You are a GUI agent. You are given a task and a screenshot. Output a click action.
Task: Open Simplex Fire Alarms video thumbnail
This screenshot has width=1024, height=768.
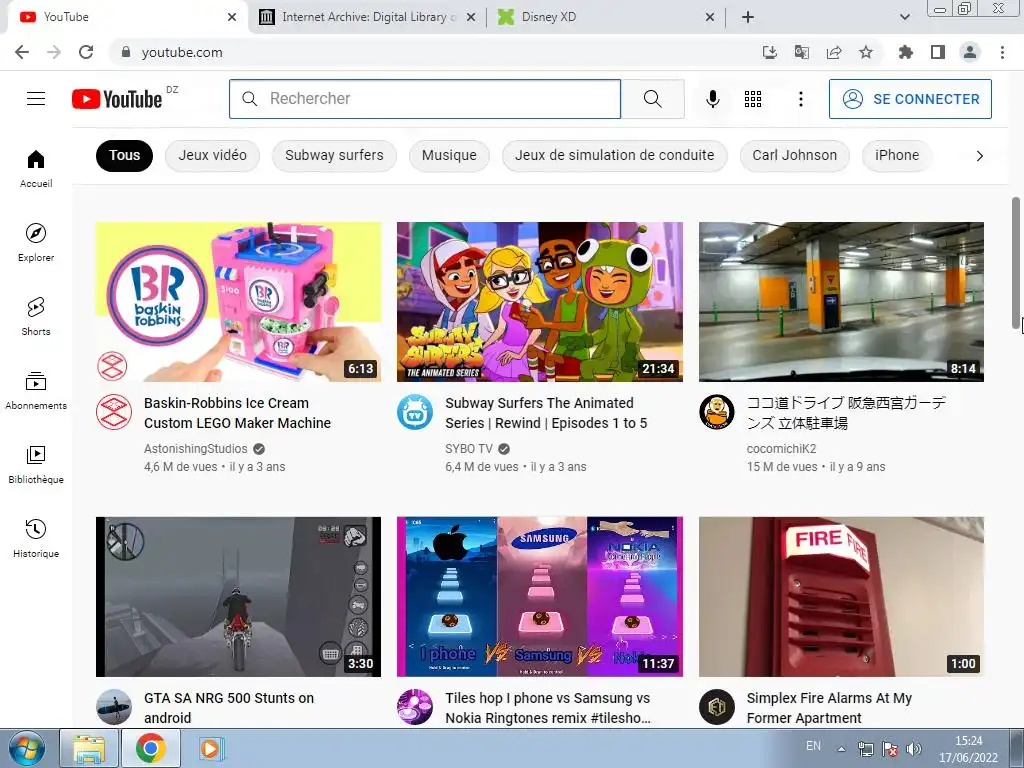841,597
